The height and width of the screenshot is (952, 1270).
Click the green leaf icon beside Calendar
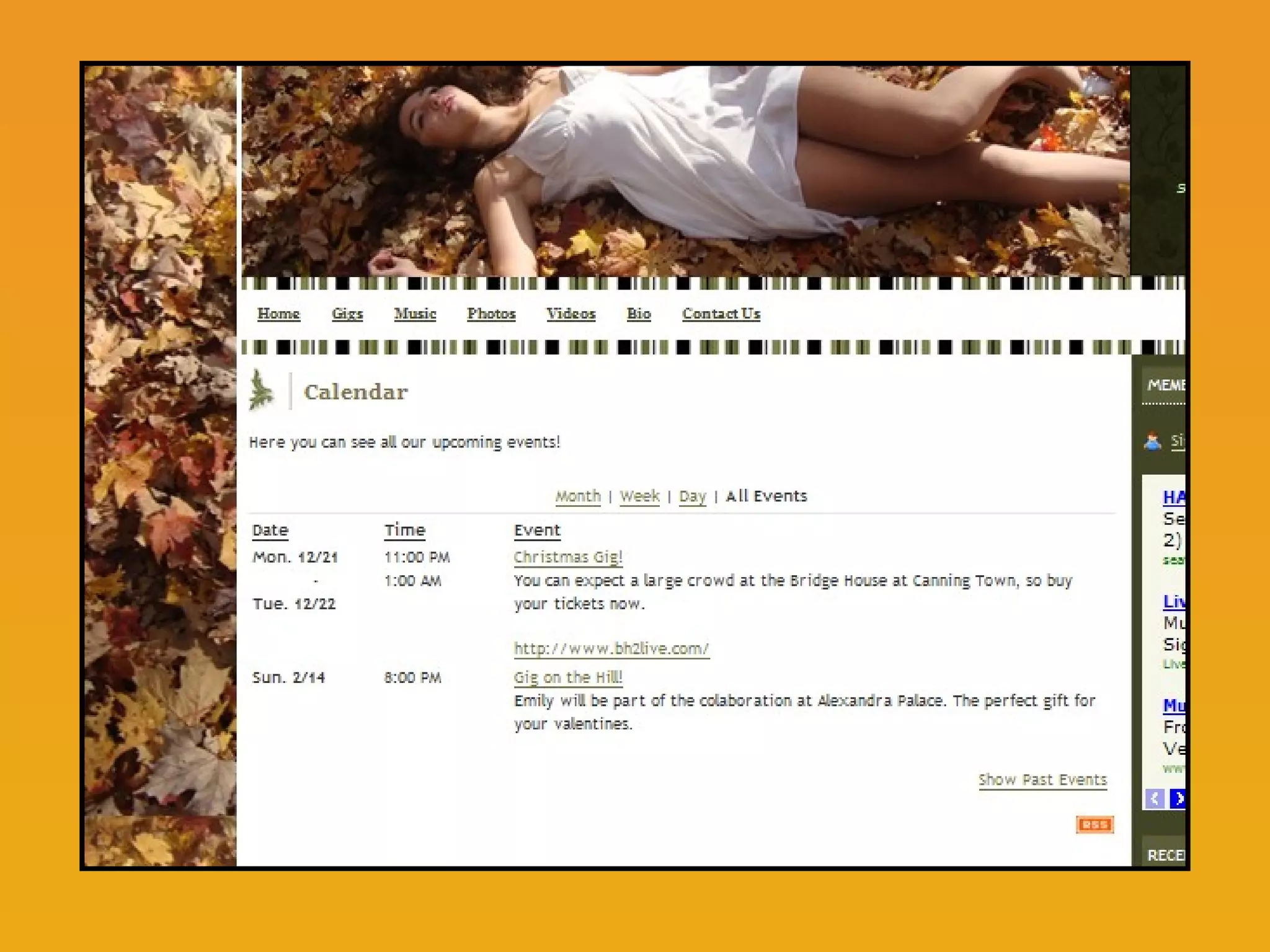point(261,390)
